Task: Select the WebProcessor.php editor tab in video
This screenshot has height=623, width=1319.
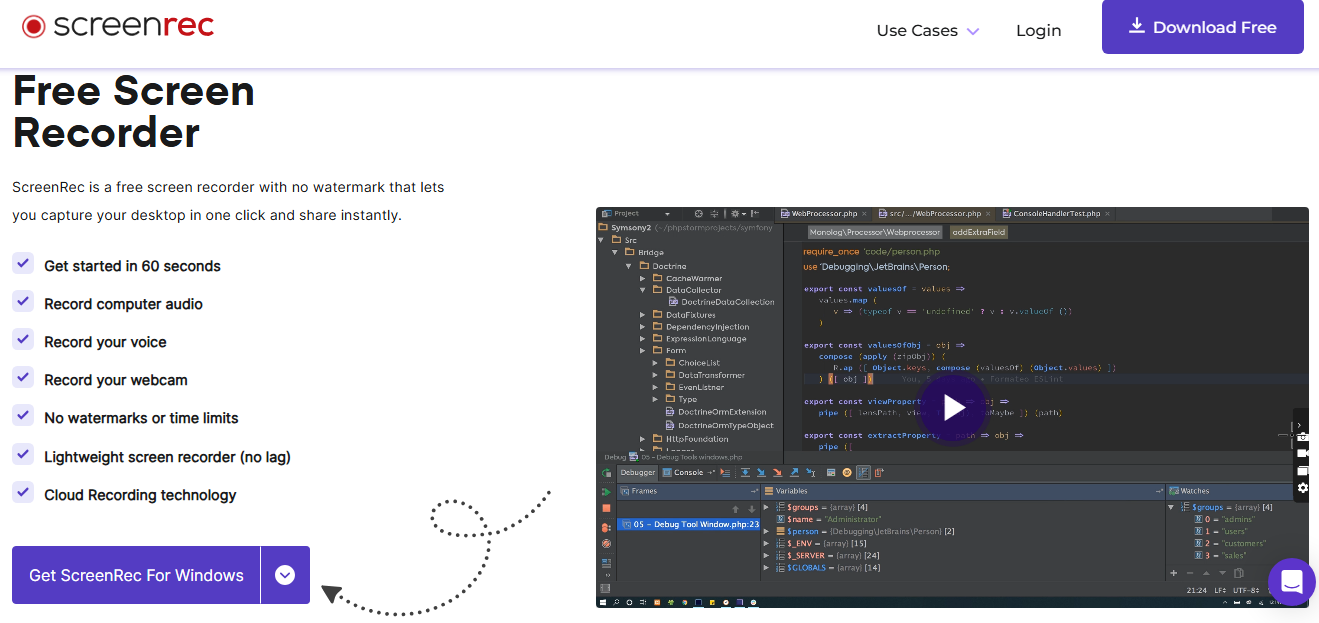Action: 823,214
